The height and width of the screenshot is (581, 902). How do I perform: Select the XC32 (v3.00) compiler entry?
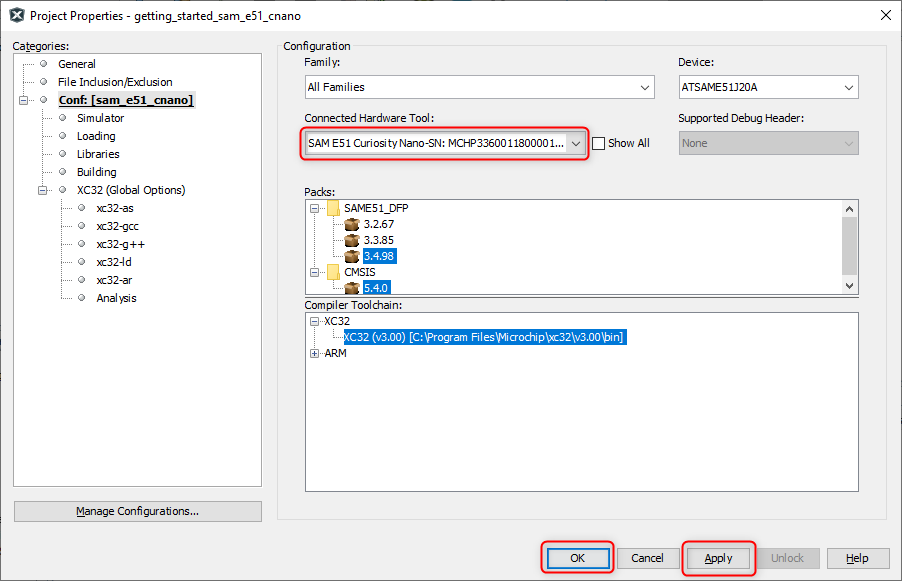coord(484,338)
